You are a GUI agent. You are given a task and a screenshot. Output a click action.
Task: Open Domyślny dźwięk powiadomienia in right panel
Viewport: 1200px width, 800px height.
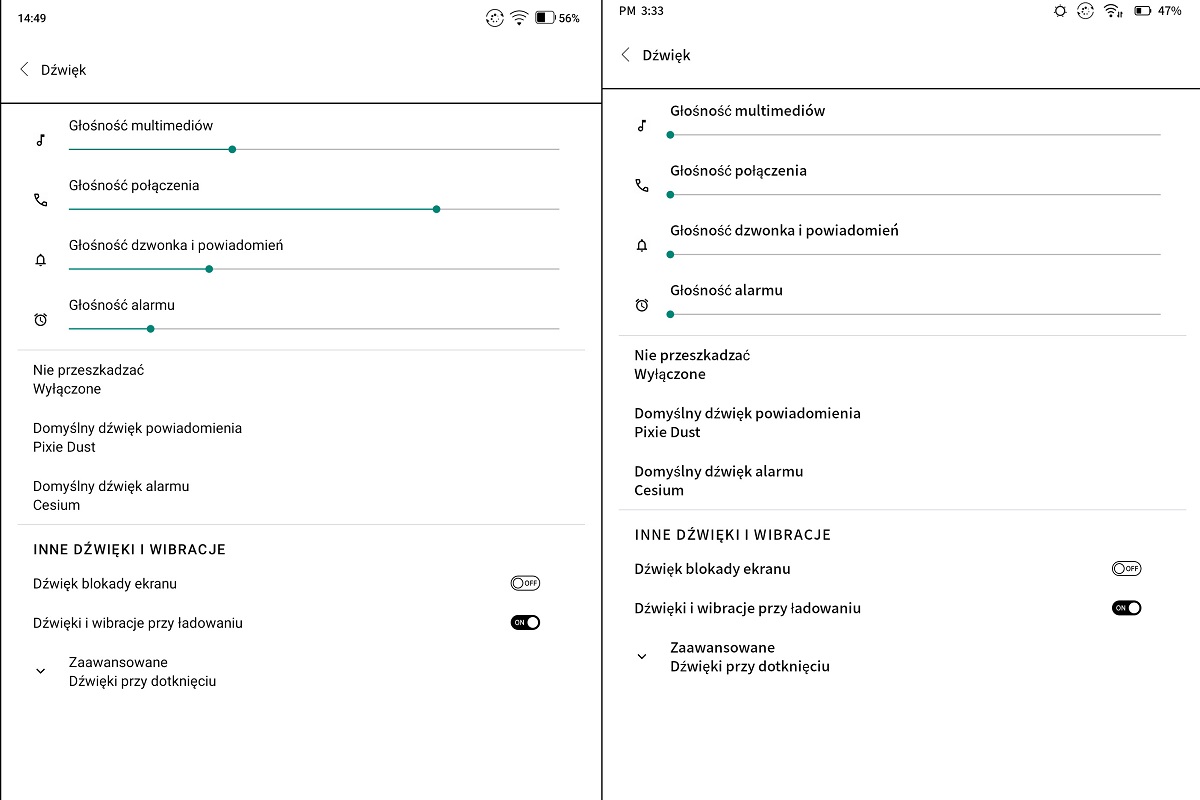tap(902, 423)
